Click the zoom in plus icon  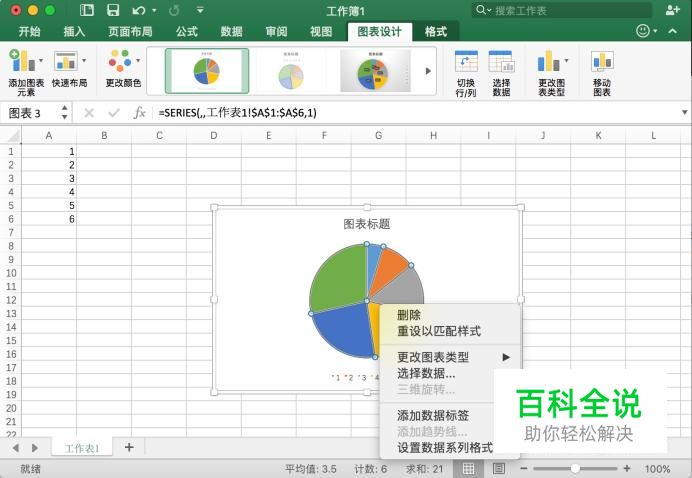tap(627, 468)
